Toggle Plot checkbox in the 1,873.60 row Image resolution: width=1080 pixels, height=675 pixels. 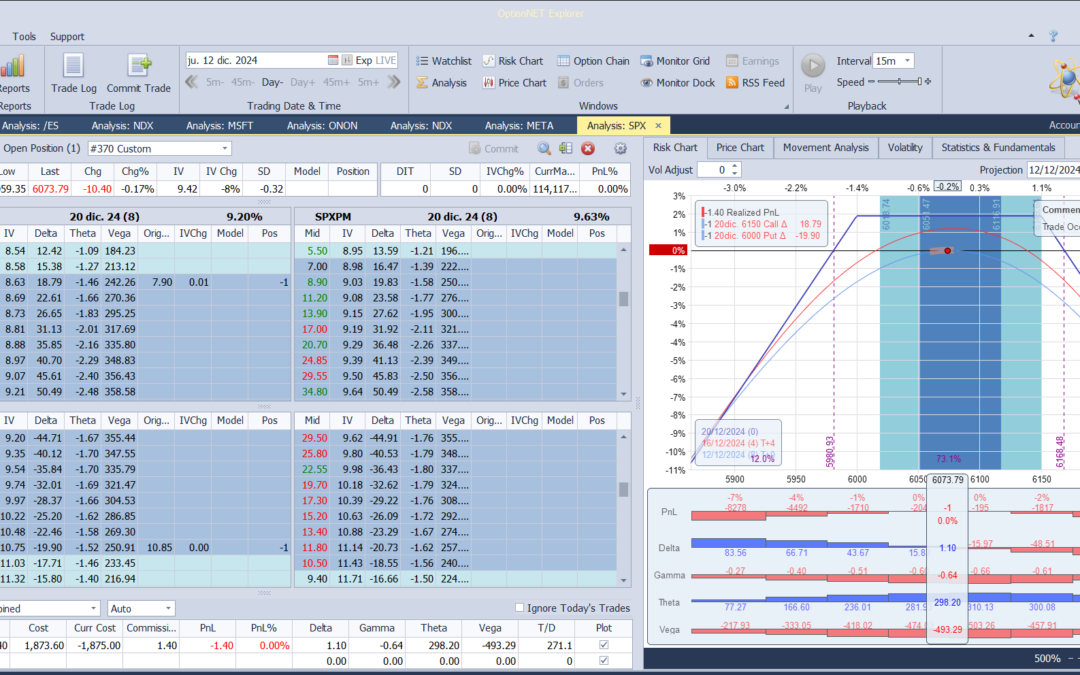[604, 645]
